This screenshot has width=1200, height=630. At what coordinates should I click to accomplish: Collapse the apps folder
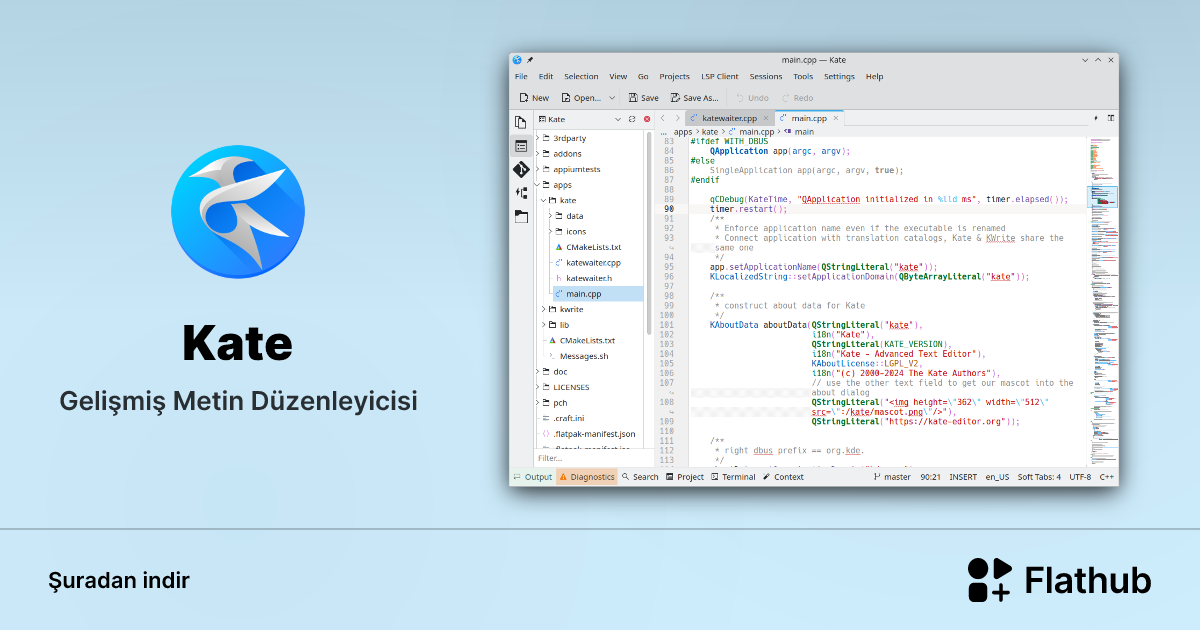537,184
